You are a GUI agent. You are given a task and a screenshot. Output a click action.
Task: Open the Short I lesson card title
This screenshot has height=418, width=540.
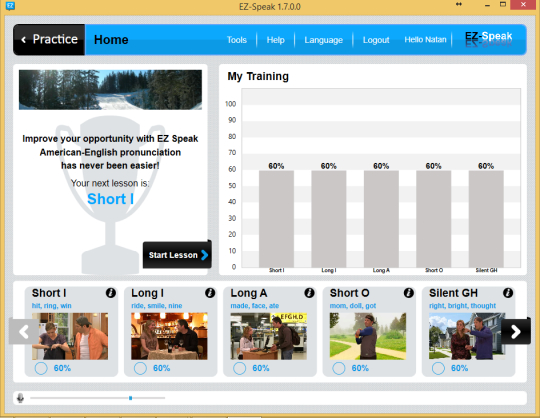pyautogui.click(x=49, y=293)
